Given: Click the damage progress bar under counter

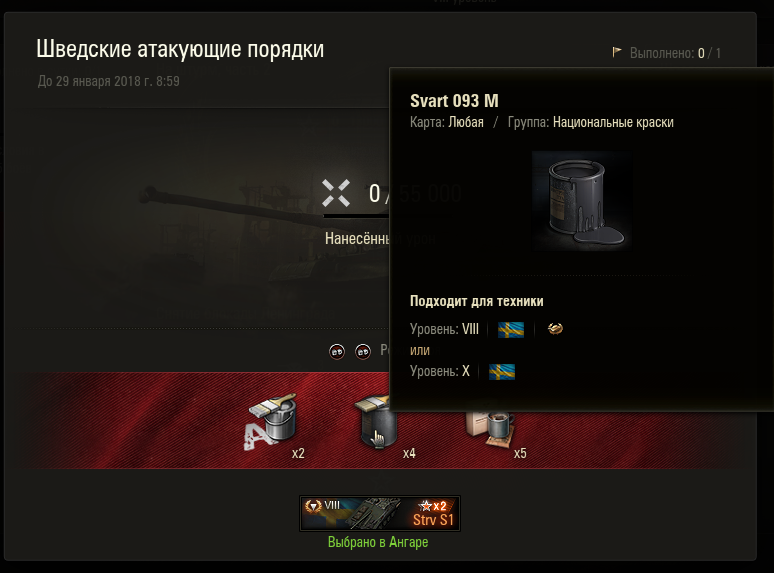Looking at the screenshot, I should 356,216.
